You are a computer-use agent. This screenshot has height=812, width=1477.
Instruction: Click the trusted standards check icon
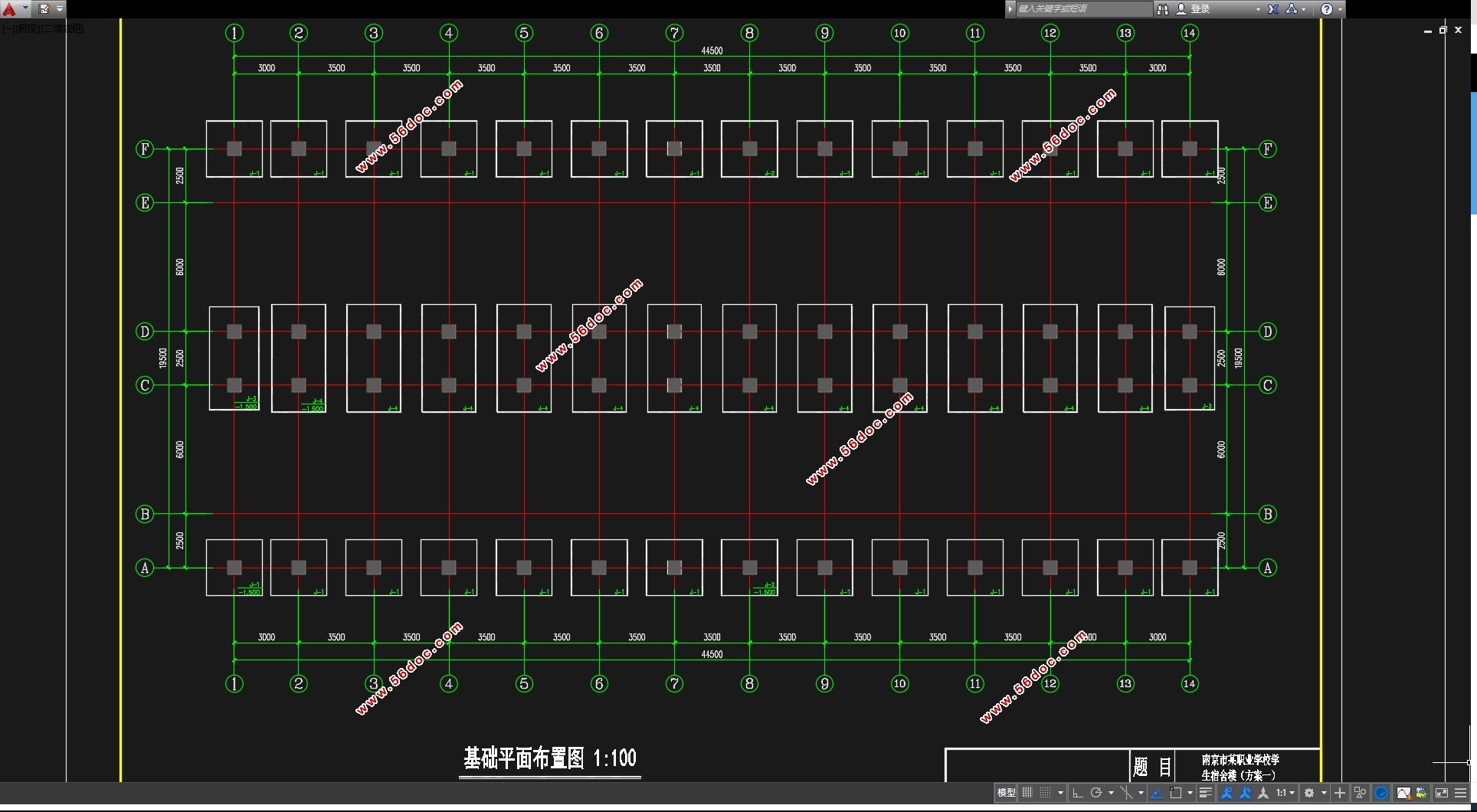1422,793
